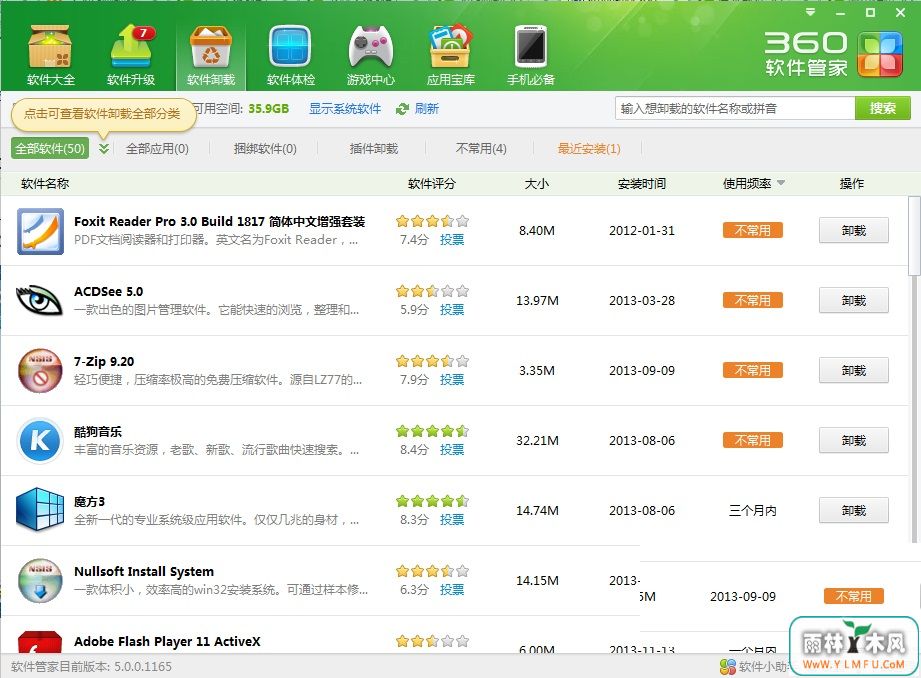Click the 酷狗音乐 blue K icon
This screenshot has width=921, height=678.
pyautogui.click(x=40, y=441)
